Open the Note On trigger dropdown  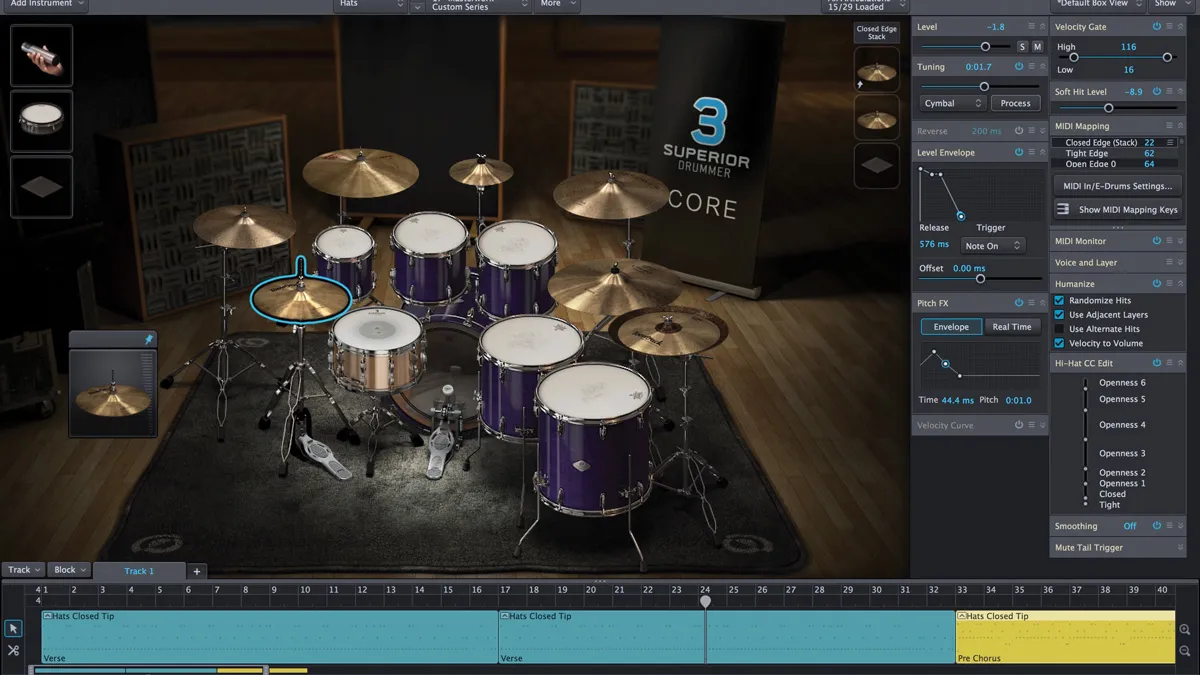point(992,244)
